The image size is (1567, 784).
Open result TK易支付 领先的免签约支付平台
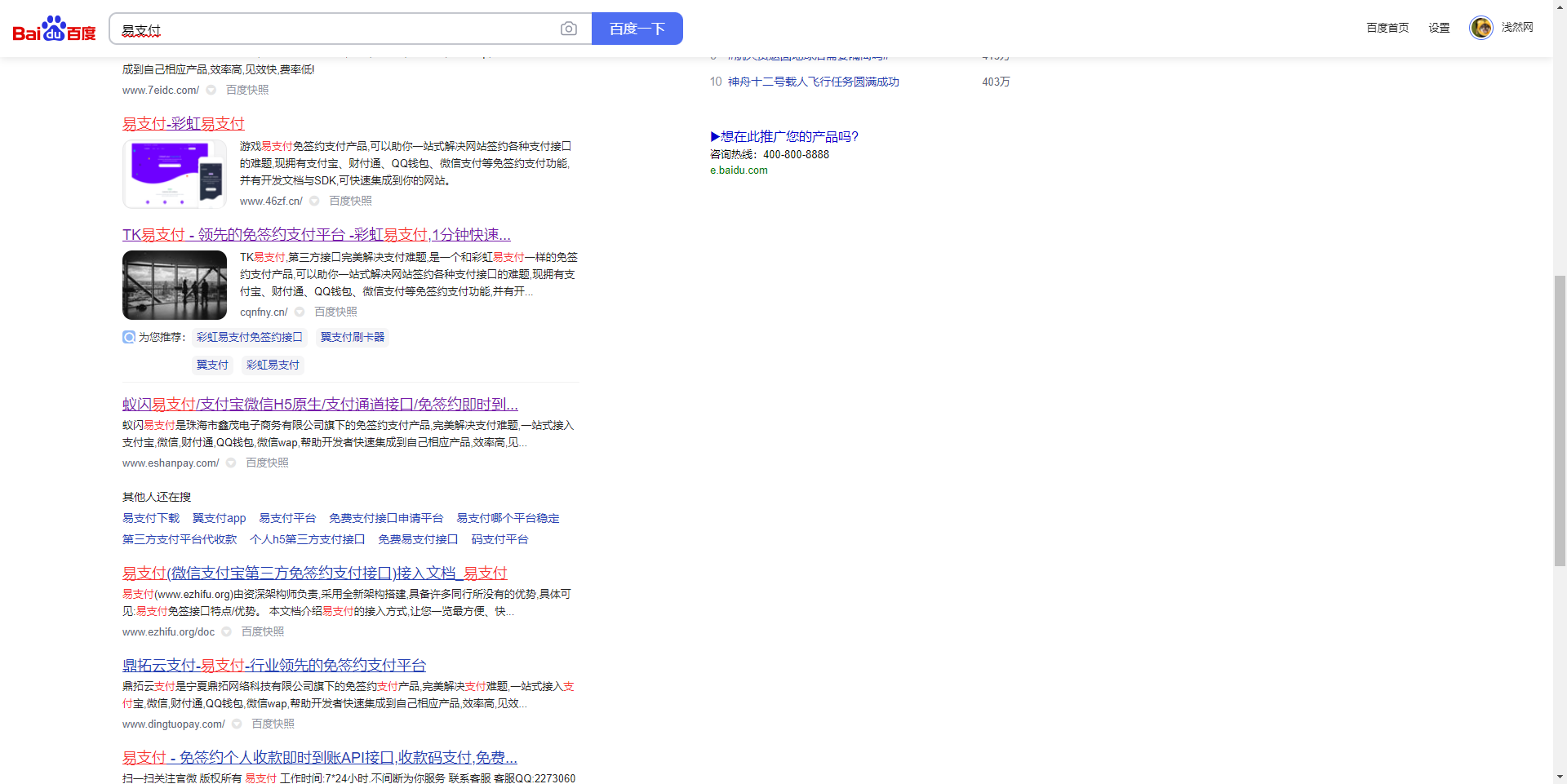(317, 235)
